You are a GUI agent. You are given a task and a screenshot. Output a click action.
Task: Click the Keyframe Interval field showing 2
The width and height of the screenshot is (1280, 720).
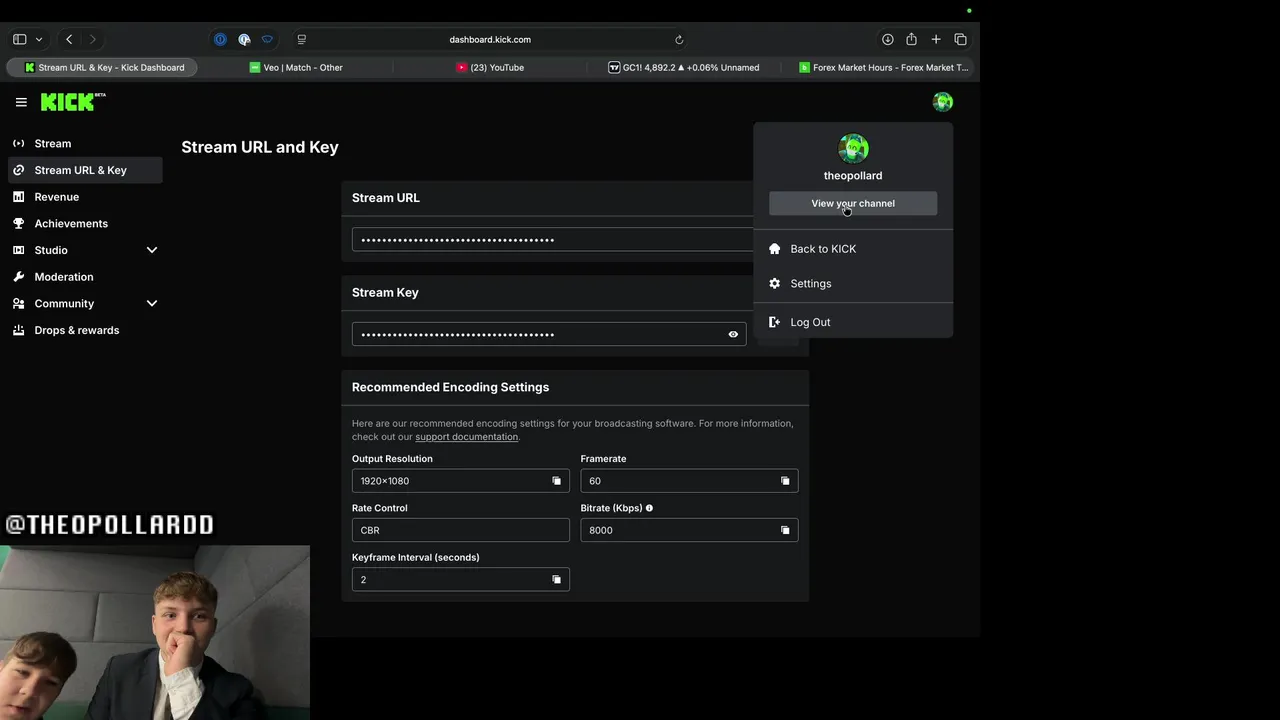tap(460, 580)
